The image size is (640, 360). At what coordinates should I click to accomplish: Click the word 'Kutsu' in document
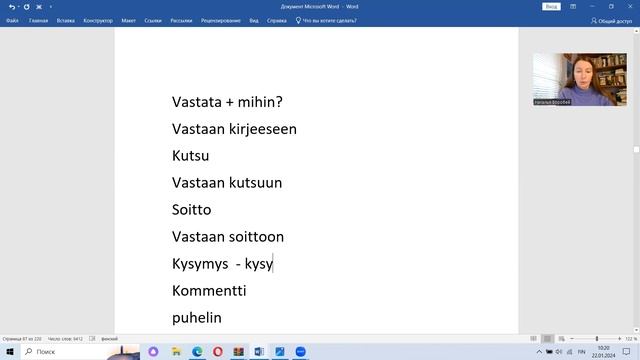point(191,156)
